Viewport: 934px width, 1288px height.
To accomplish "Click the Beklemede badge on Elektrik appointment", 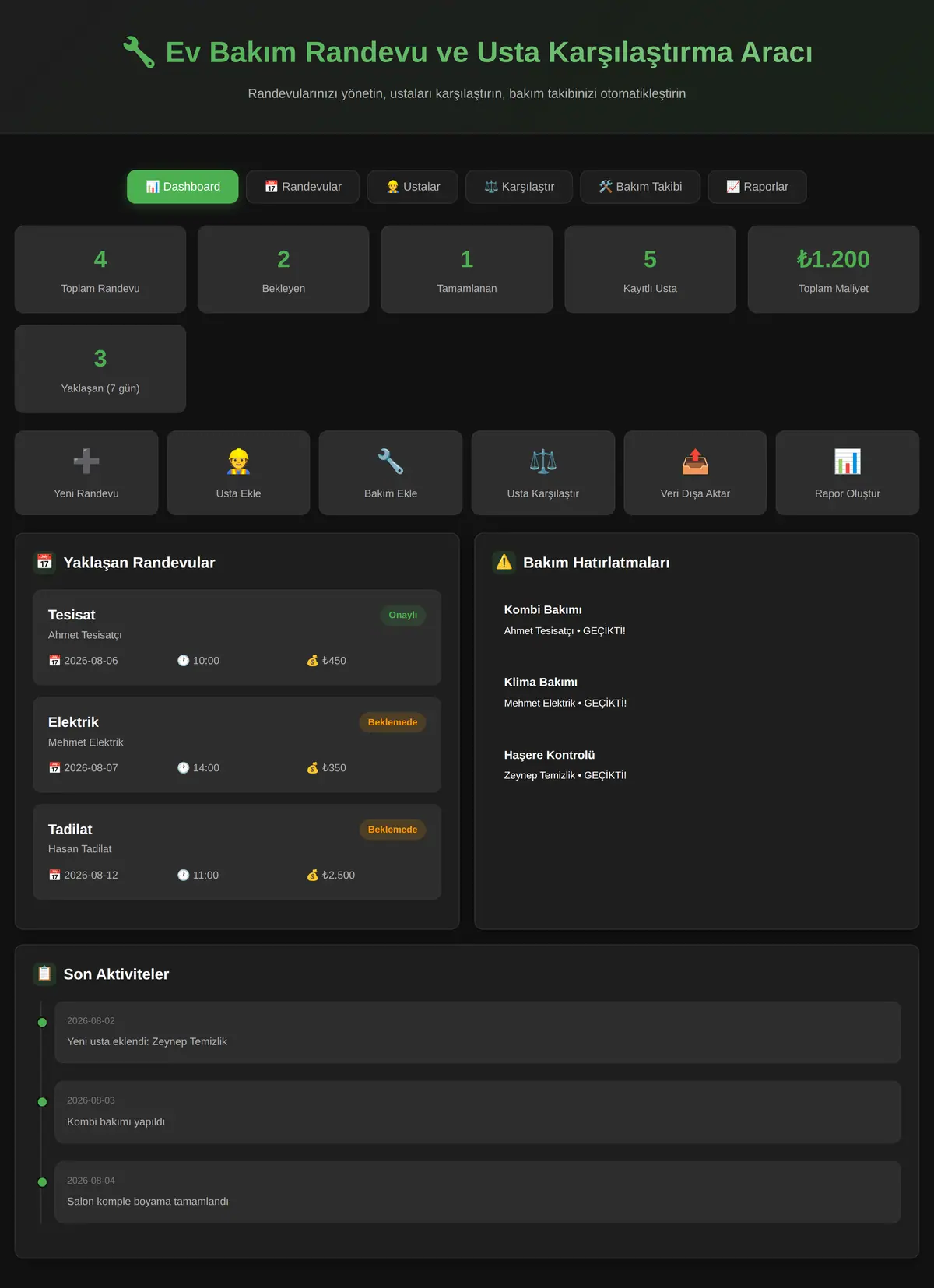I will 392,722.
